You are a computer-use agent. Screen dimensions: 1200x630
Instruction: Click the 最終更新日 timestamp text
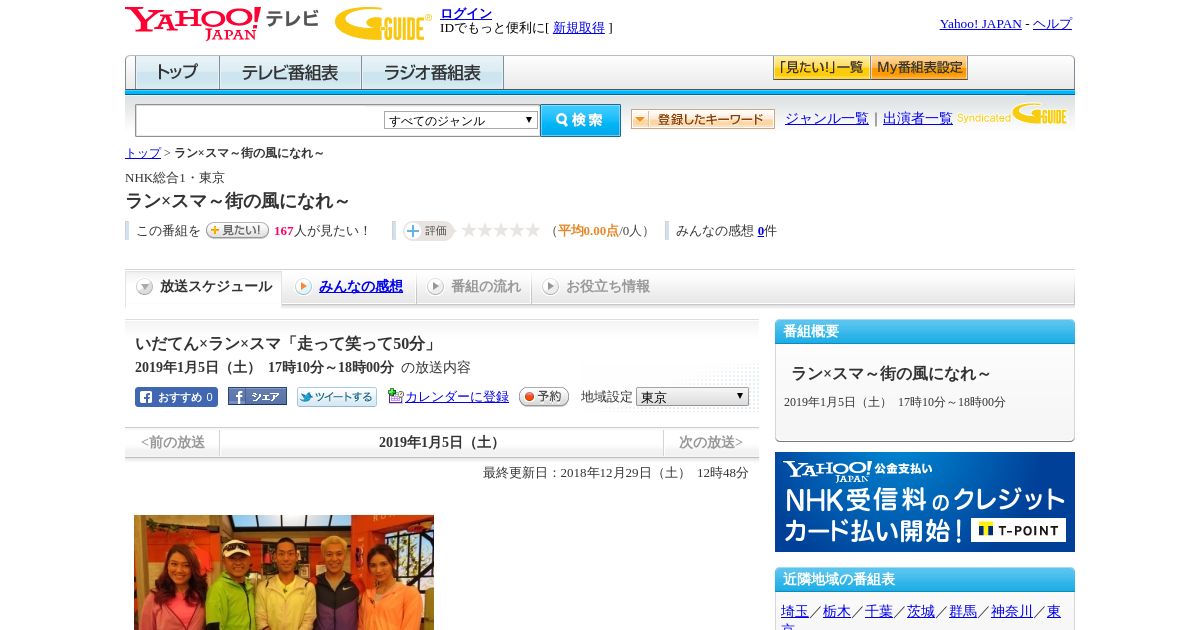pos(616,473)
